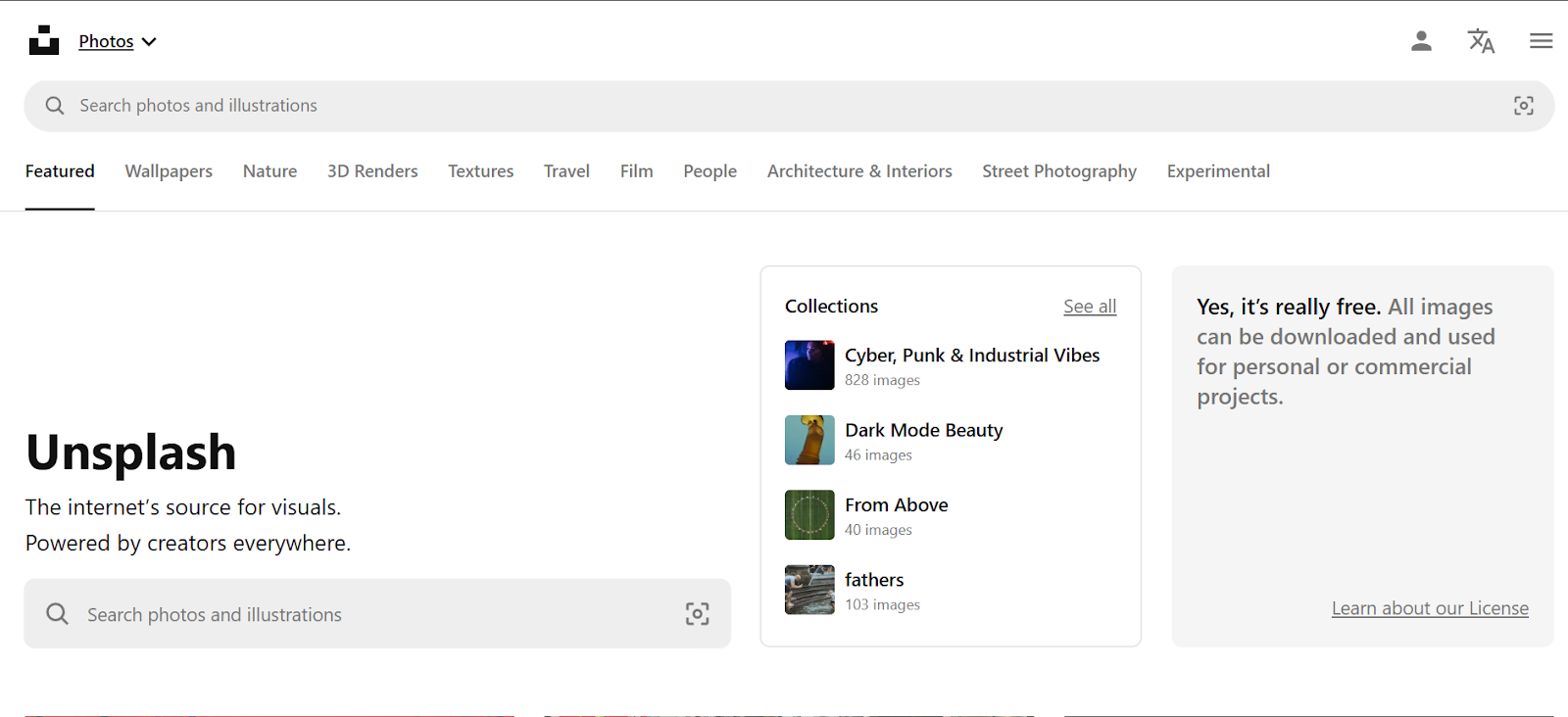Click the Collections heading

click(x=831, y=307)
